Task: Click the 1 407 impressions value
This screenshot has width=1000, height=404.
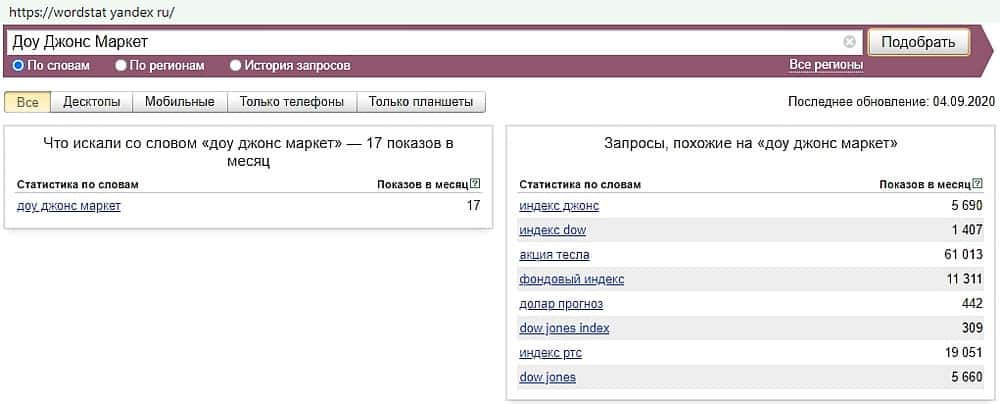Action: (x=967, y=230)
